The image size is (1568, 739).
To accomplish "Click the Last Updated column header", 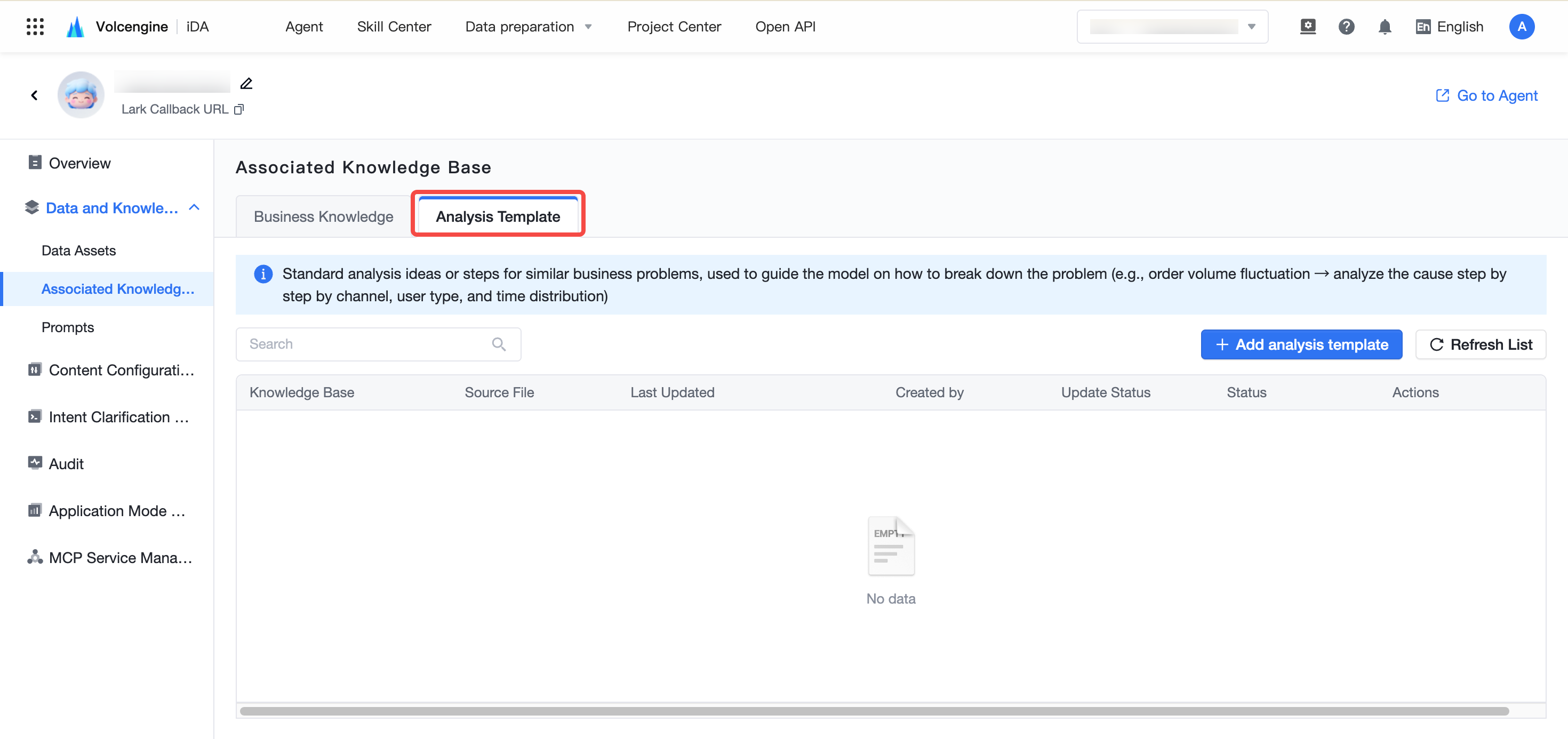I will pyautogui.click(x=672, y=392).
